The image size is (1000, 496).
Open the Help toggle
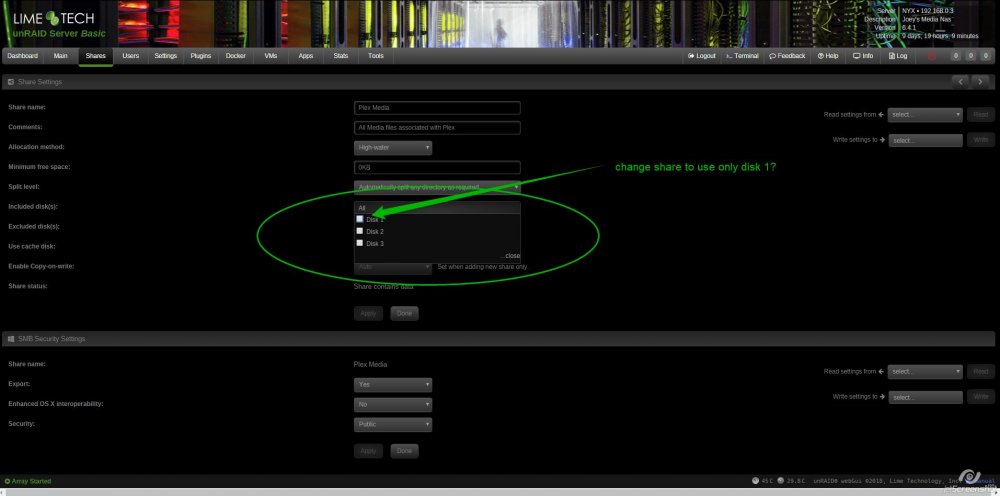(x=828, y=56)
